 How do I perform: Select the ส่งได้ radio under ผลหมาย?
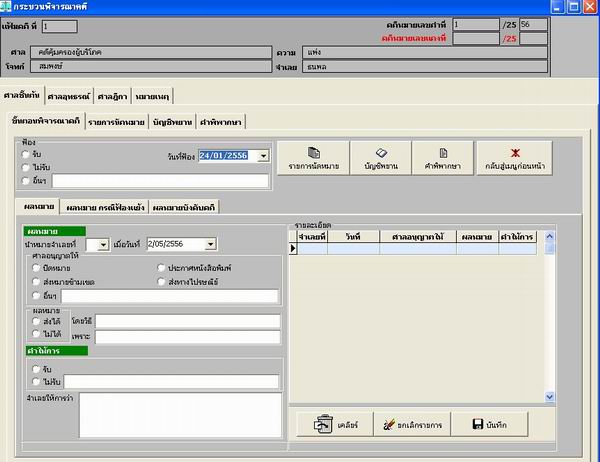[36, 321]
